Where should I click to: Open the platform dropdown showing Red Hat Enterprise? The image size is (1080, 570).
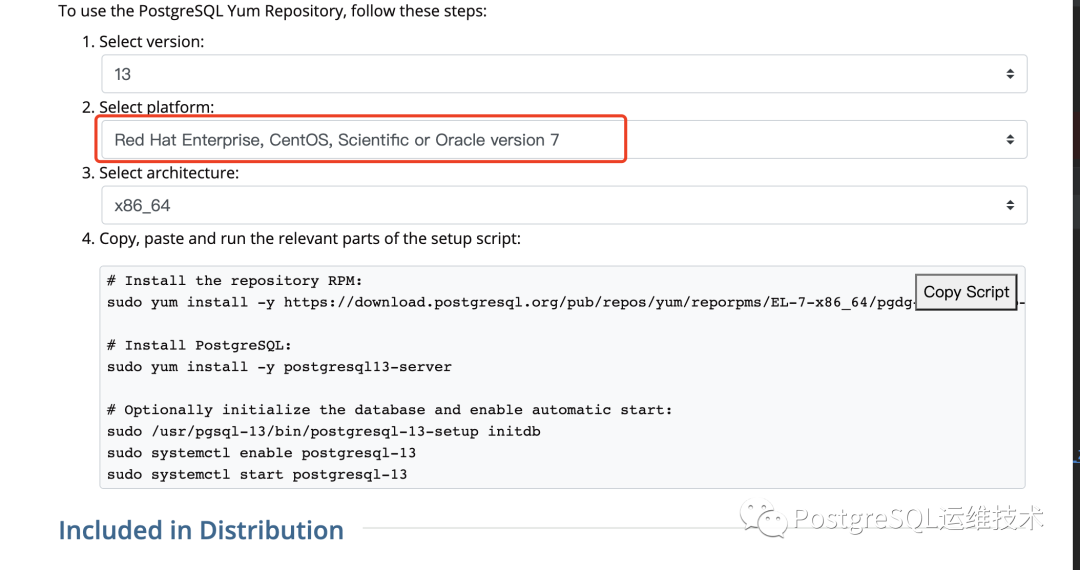click(564, 140)
